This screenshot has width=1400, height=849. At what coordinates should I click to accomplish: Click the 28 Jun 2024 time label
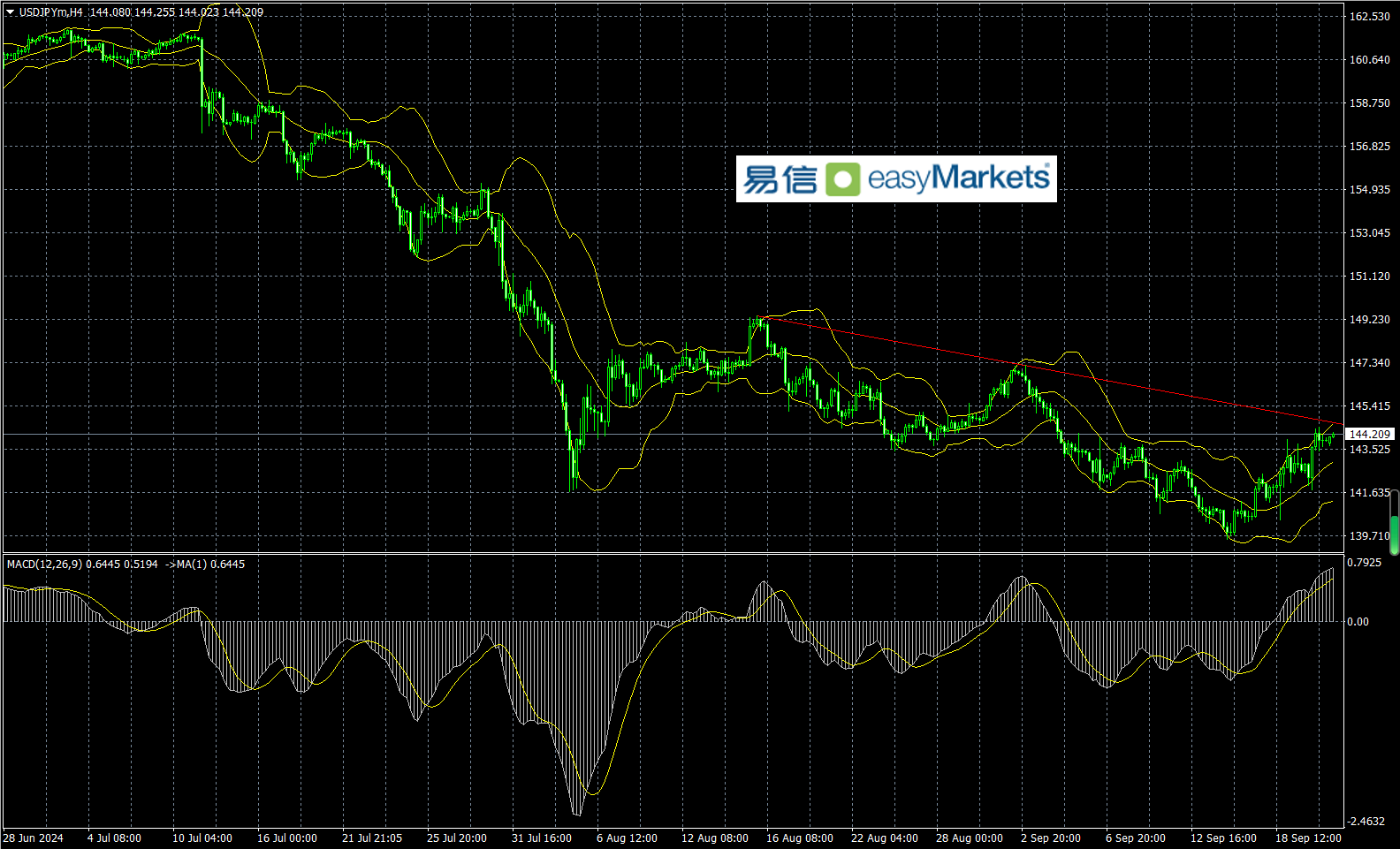click(34, 838)
